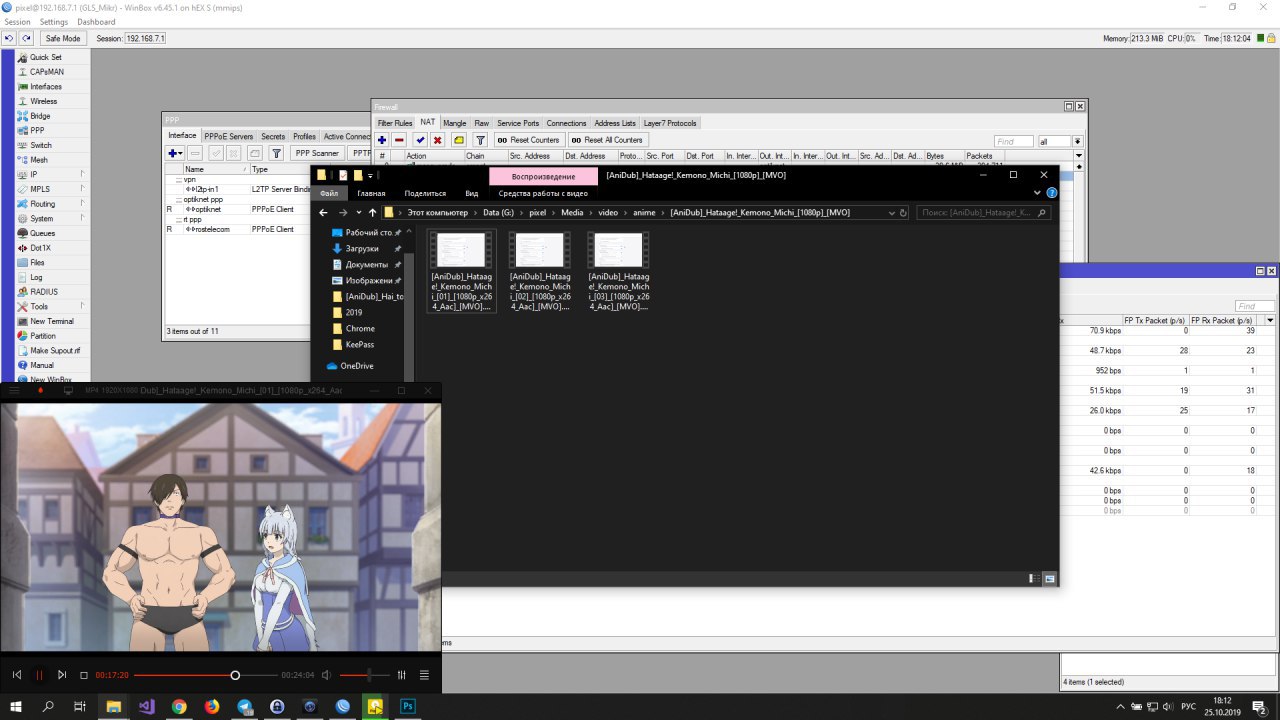Open the Partition section

coord(42,336)
